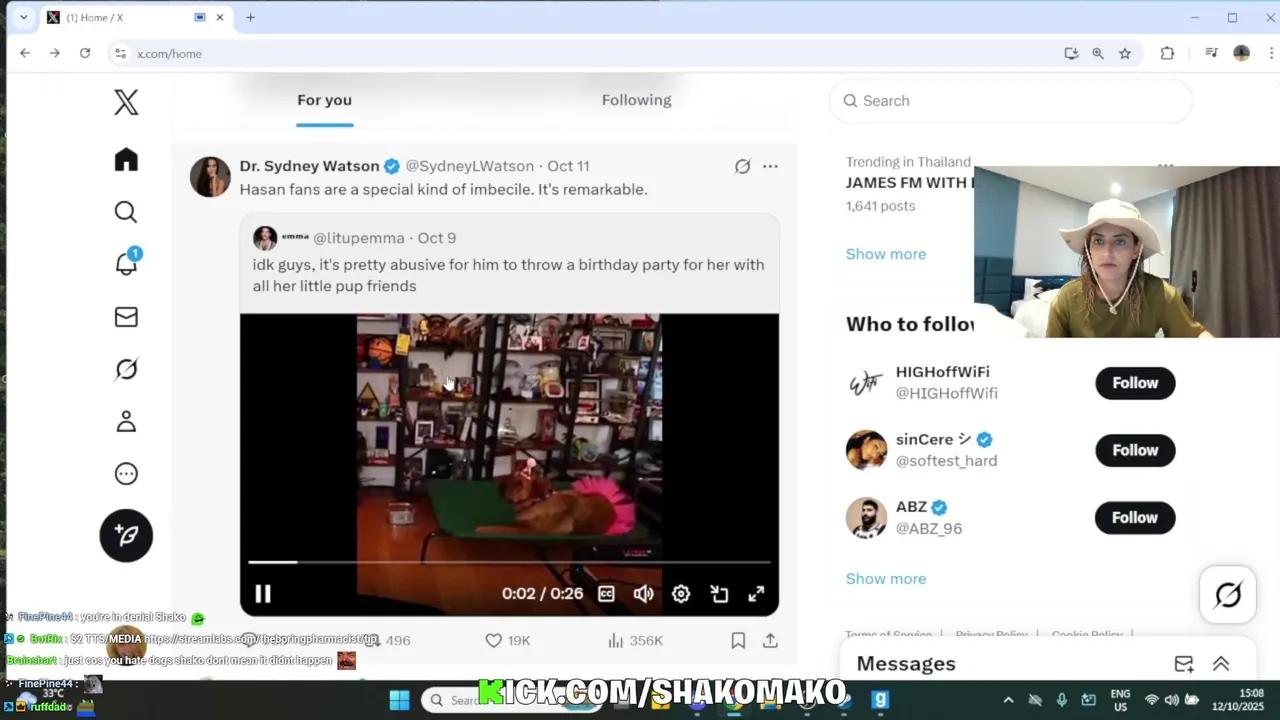Click Grok icon on Sydney Watson post
The height and width of the screenshot is (720, 1280).
[x=742, y=167]
